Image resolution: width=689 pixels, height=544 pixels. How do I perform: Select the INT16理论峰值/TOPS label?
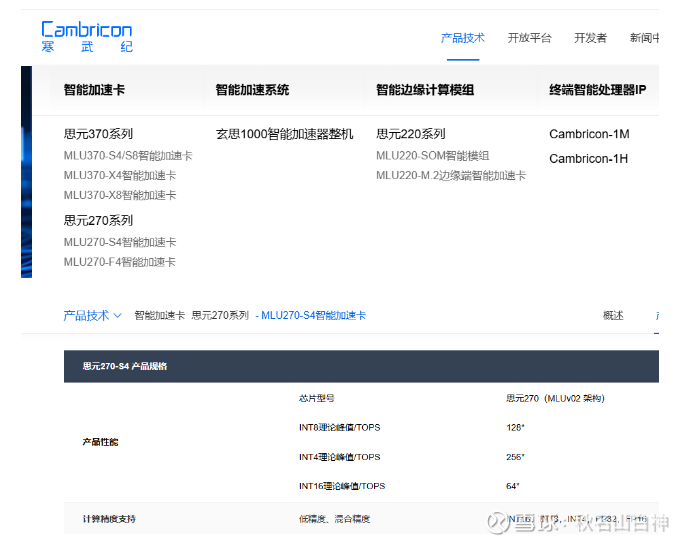click(x=342, y=486)
